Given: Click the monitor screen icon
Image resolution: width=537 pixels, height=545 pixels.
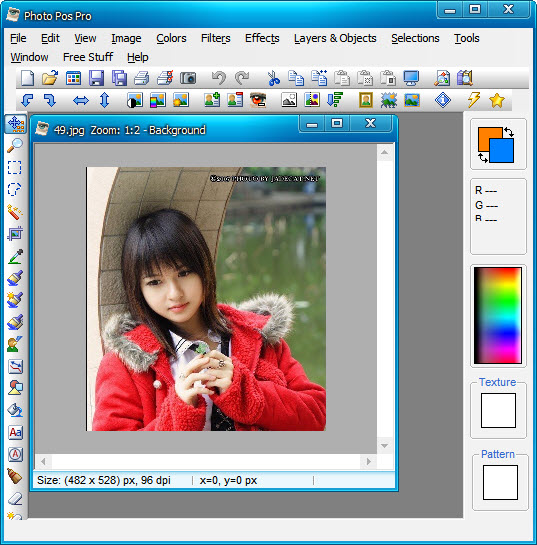Looking at the screenshot, I should point(411,78).
